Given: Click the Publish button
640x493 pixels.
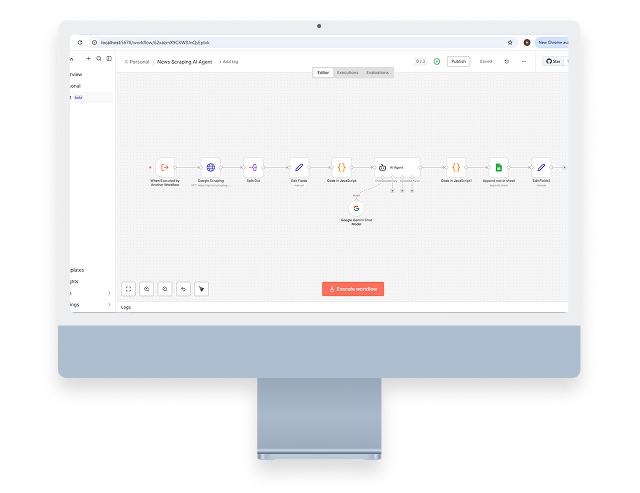Looking at the screenshot, I should tap(458, 61).
